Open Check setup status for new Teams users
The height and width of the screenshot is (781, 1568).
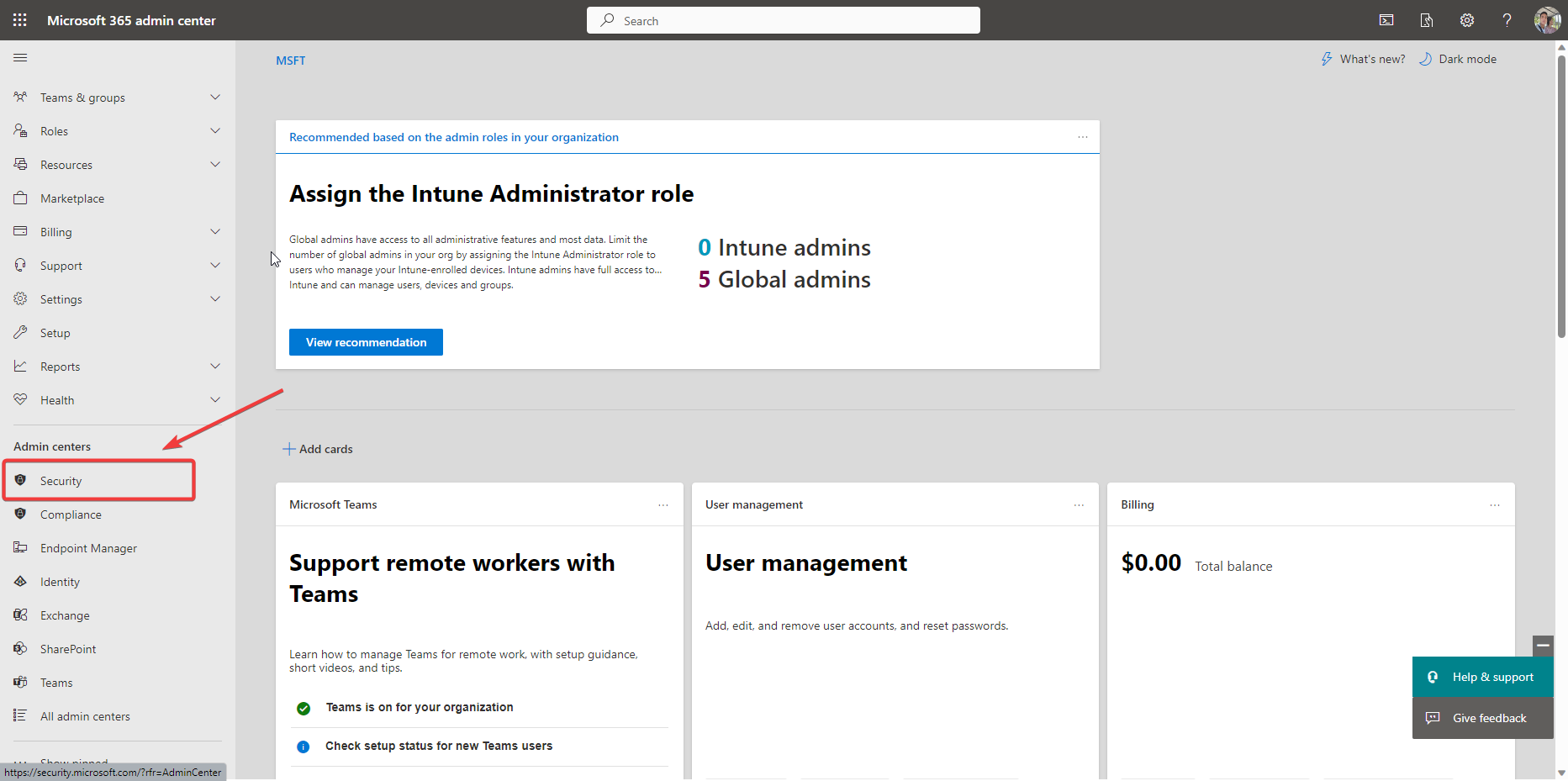pos(439,747)
